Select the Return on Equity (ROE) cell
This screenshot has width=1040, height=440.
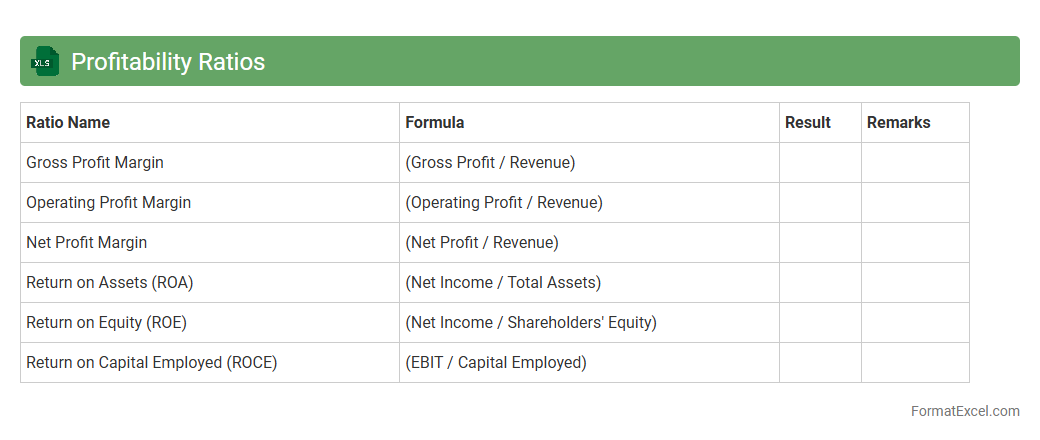tap(106, 323)
